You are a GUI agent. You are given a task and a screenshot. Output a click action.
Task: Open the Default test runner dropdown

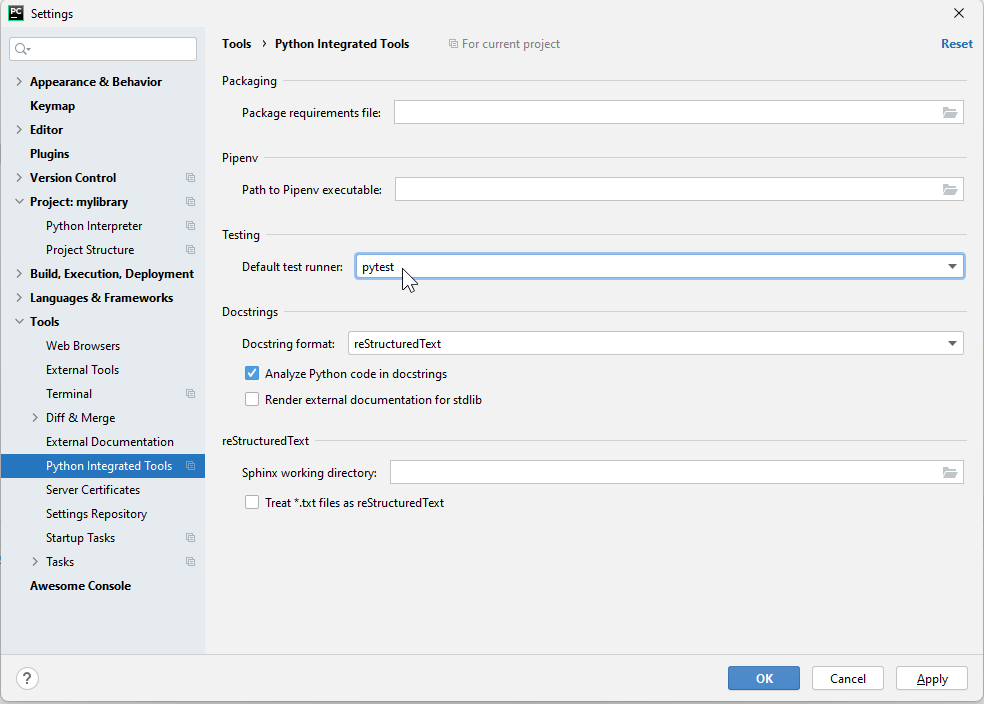click(x=951, y=267)
